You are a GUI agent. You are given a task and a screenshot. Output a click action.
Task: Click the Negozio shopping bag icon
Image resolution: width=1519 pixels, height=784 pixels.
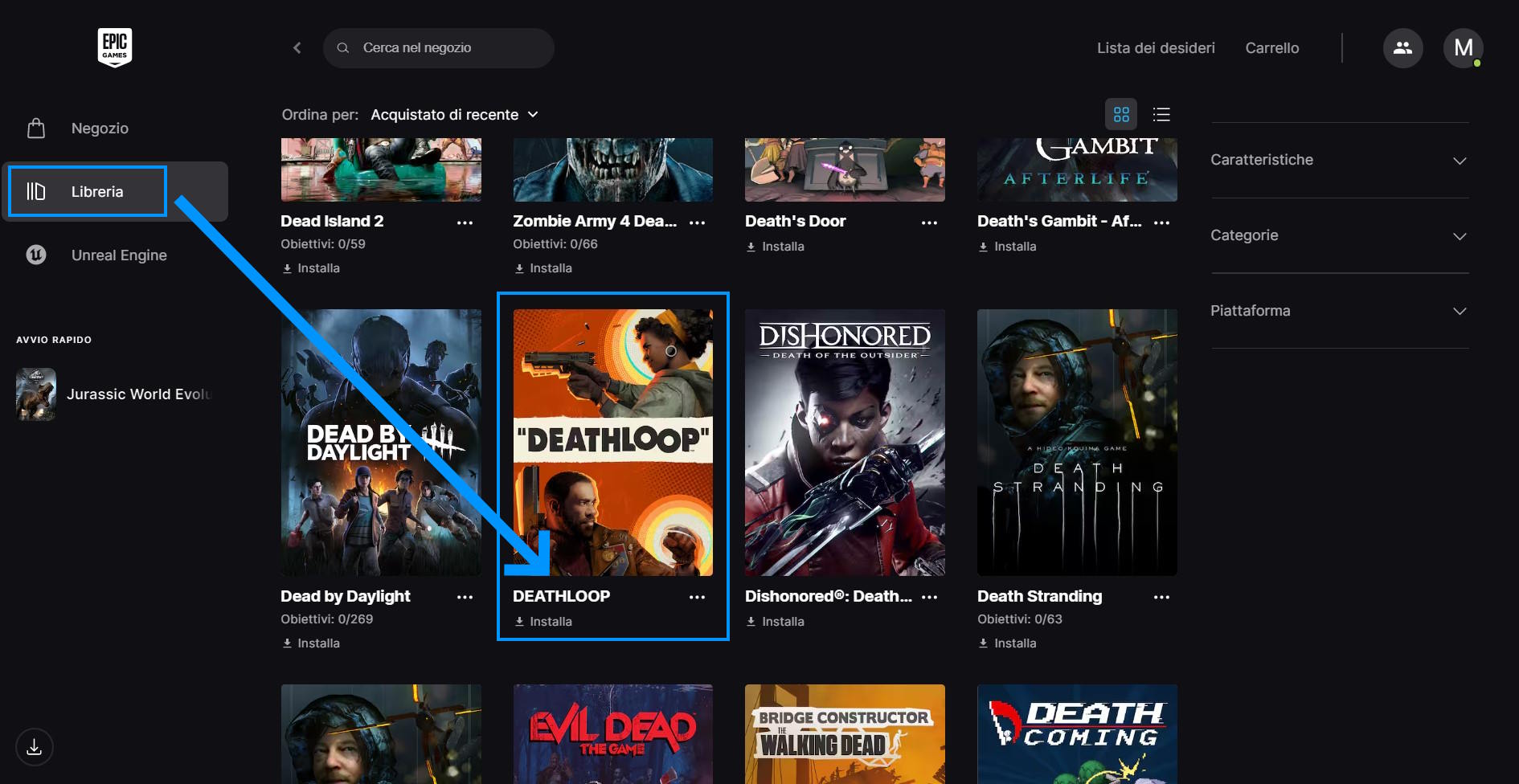tap(36, 129)
